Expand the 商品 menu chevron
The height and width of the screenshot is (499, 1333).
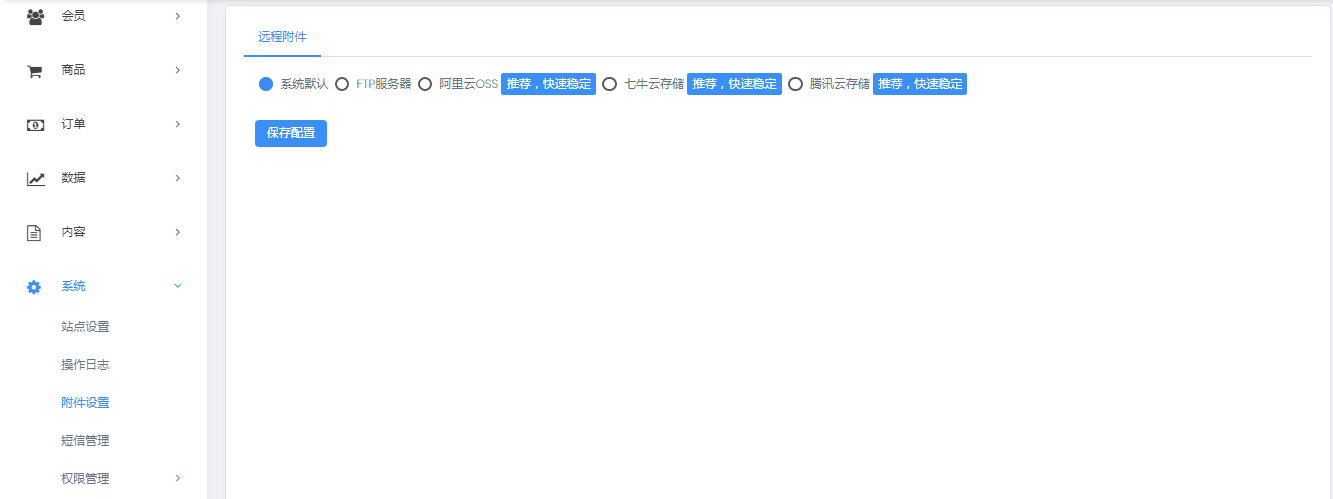[x=178, y=70]
